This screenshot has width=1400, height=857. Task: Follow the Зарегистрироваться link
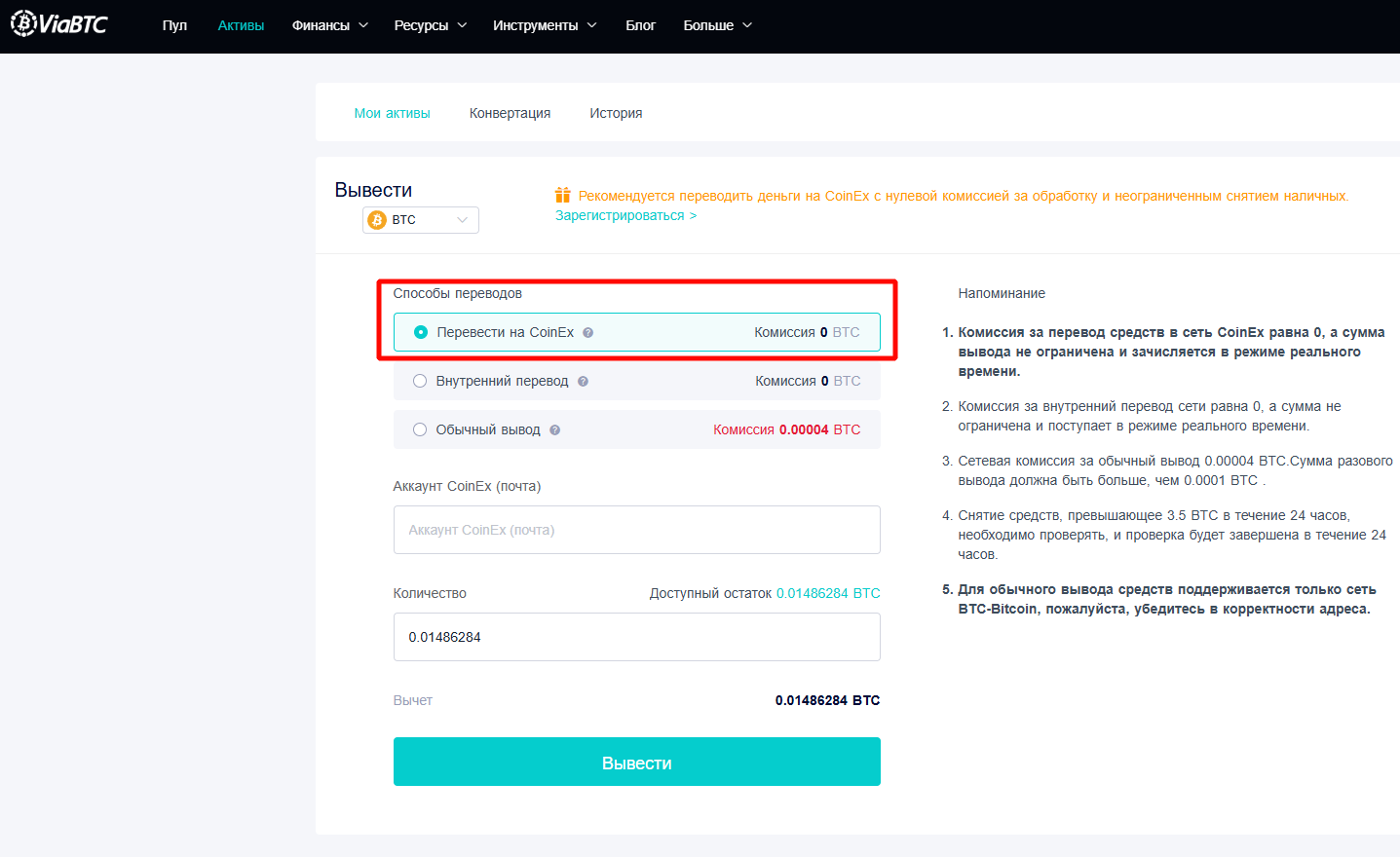click(x=625, y=215)
